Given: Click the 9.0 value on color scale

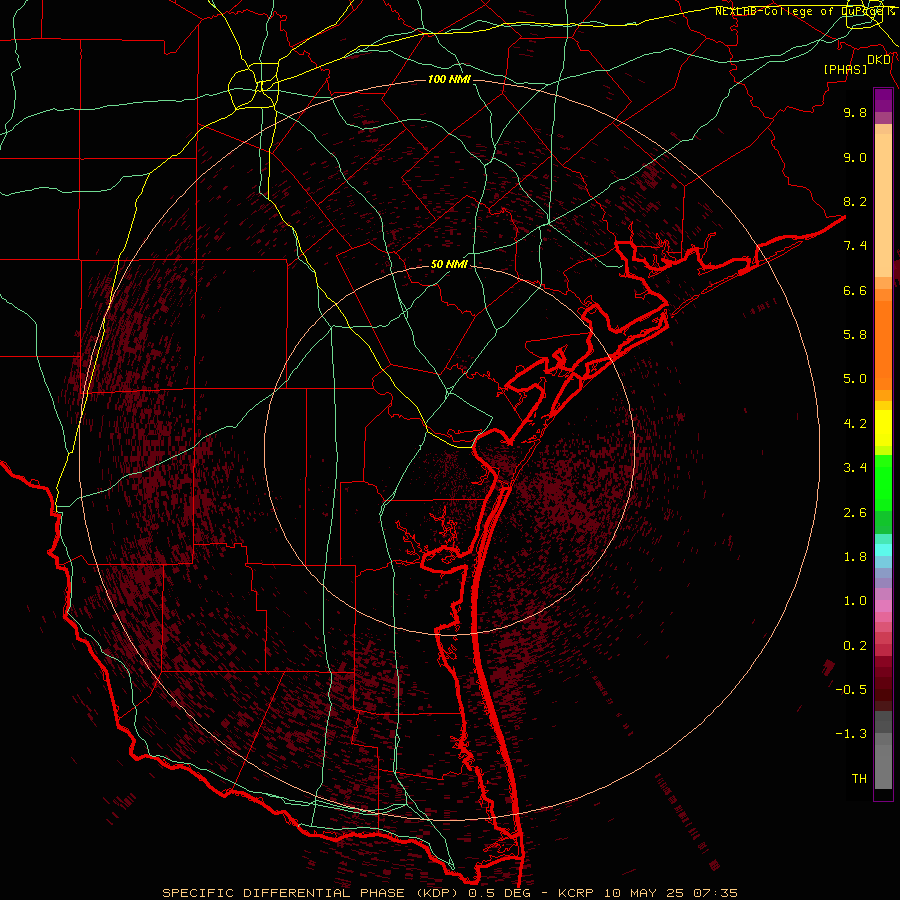Looking at the screenshot, I should point(855,157).
